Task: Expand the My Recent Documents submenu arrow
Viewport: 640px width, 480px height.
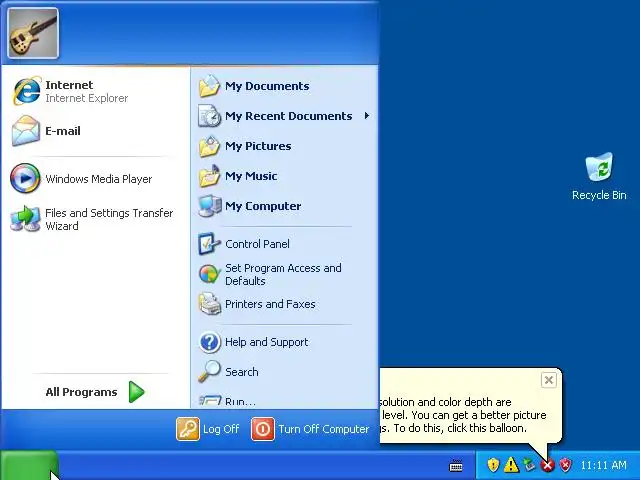Action: coord(367,116)
